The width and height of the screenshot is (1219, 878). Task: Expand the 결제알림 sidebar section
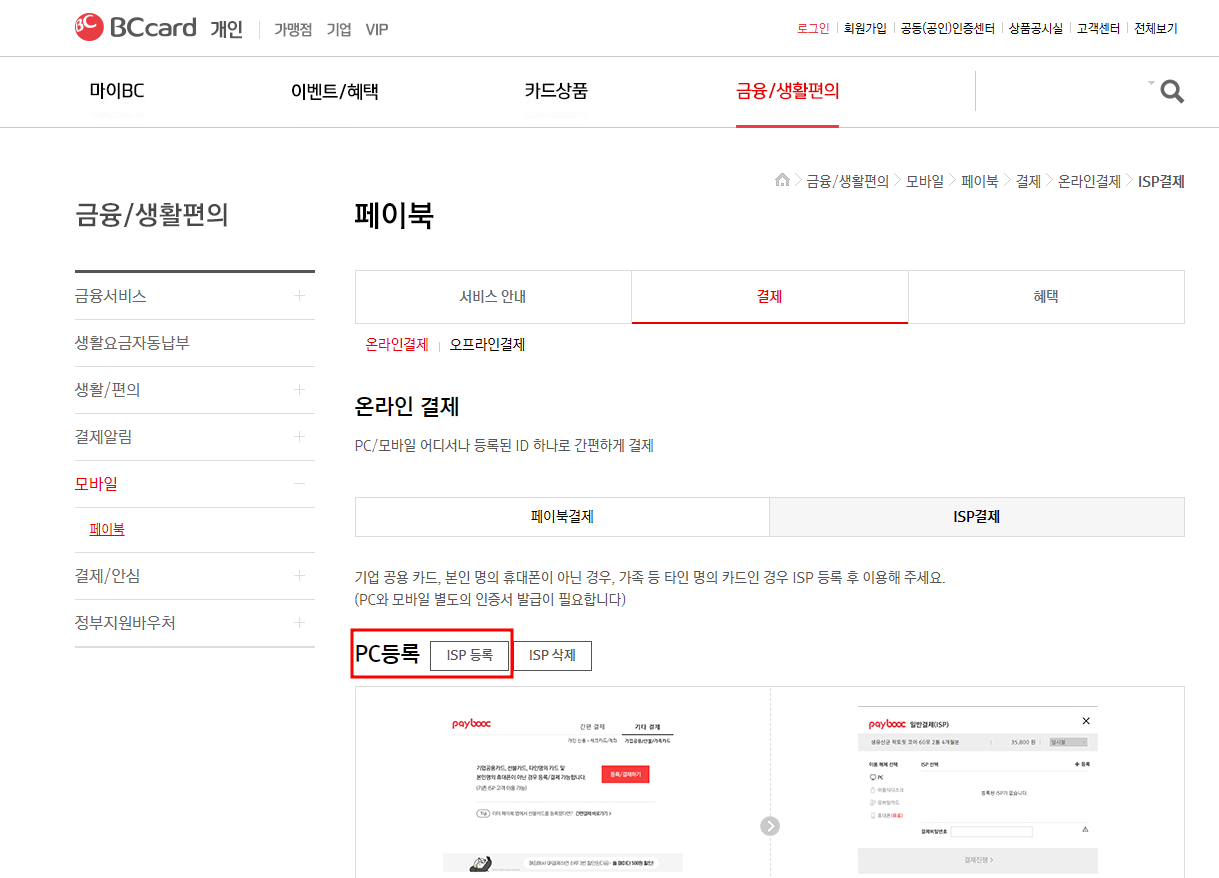pos(299,437)
